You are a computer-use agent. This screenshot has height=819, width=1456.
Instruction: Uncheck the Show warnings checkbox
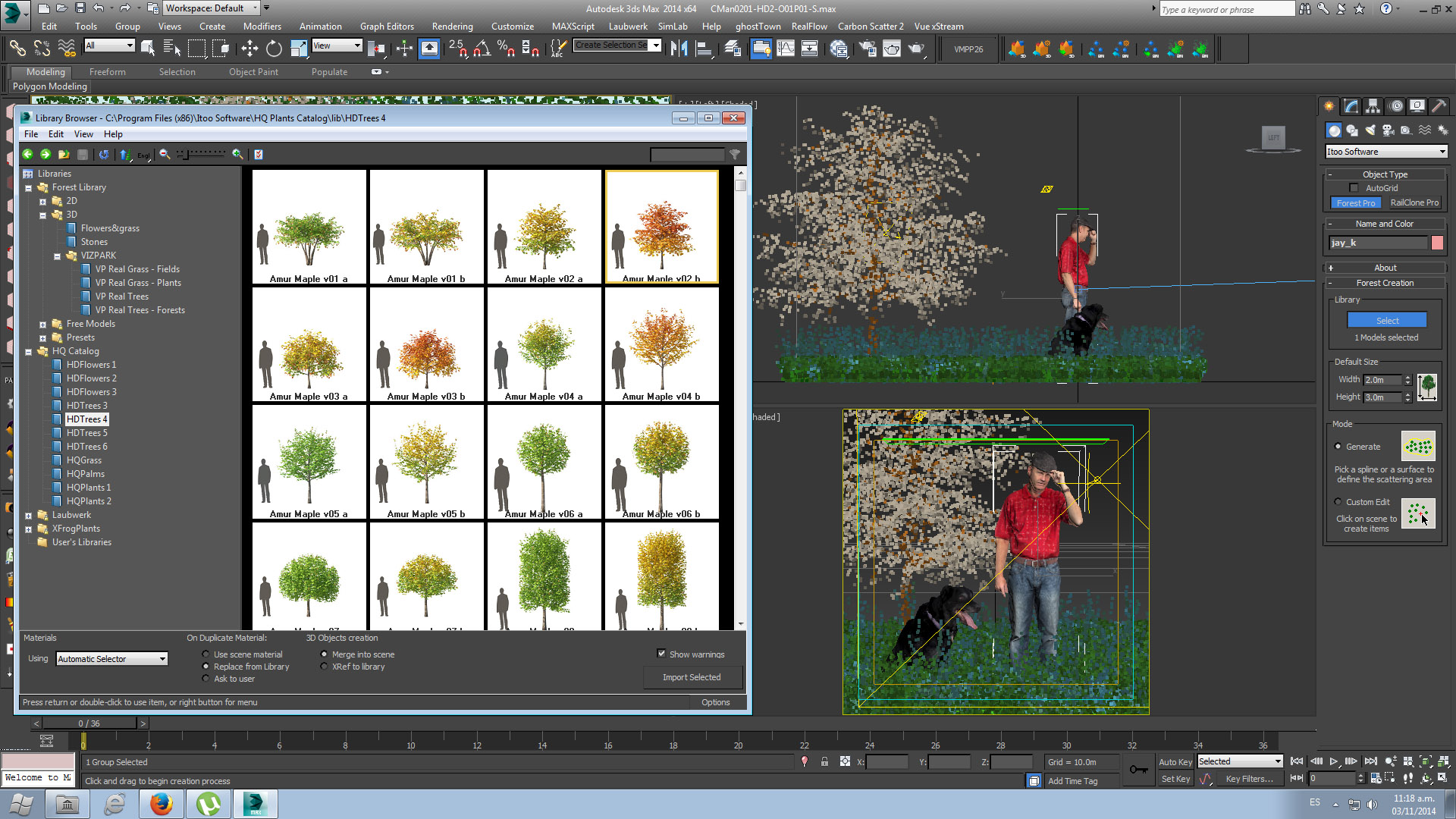coord(661,654)
